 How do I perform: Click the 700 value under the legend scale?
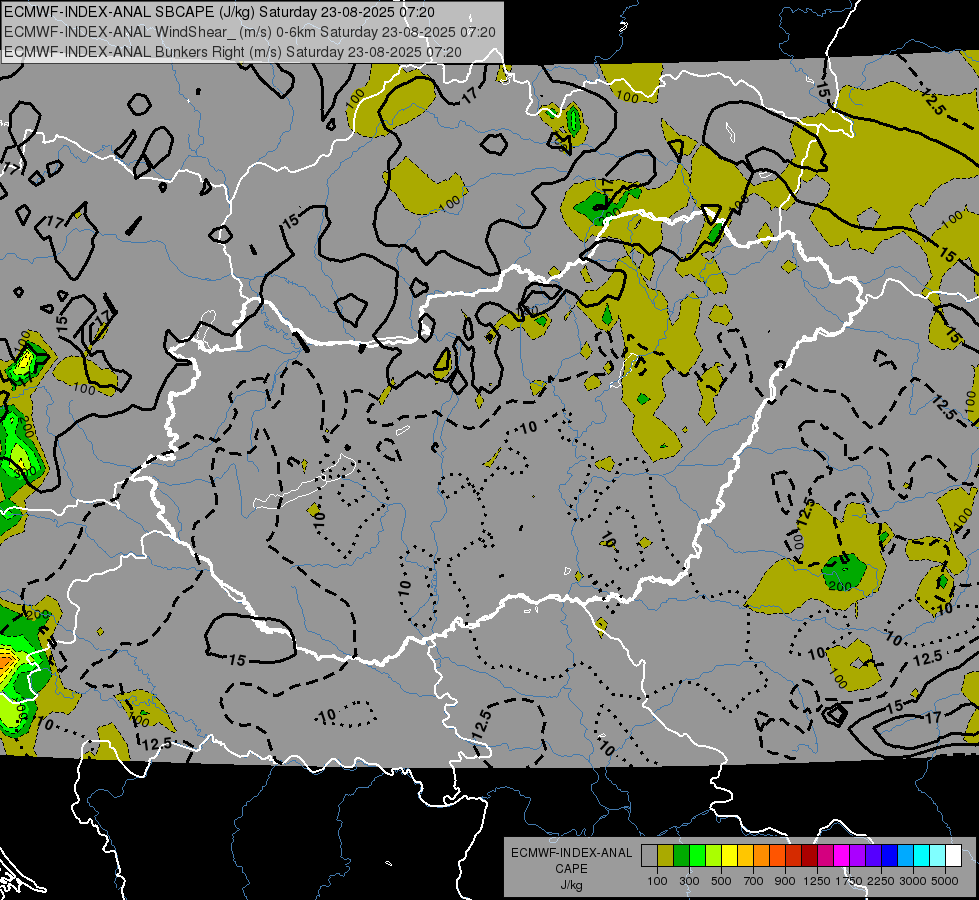click(754, 881)
